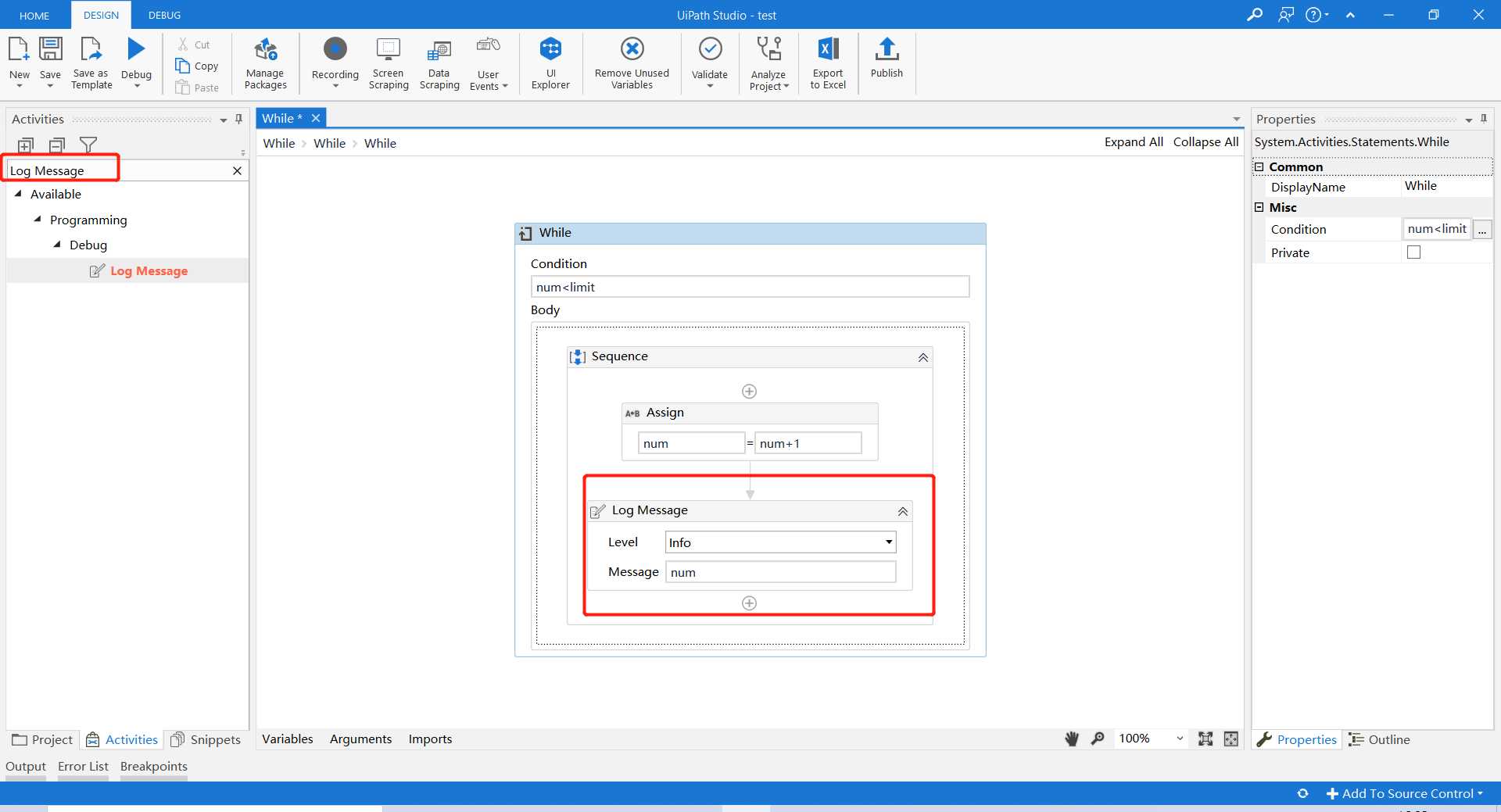This screenshot has height=812, width=1501.
Task: Click Analyze Project icon
Action: point(768,49)
